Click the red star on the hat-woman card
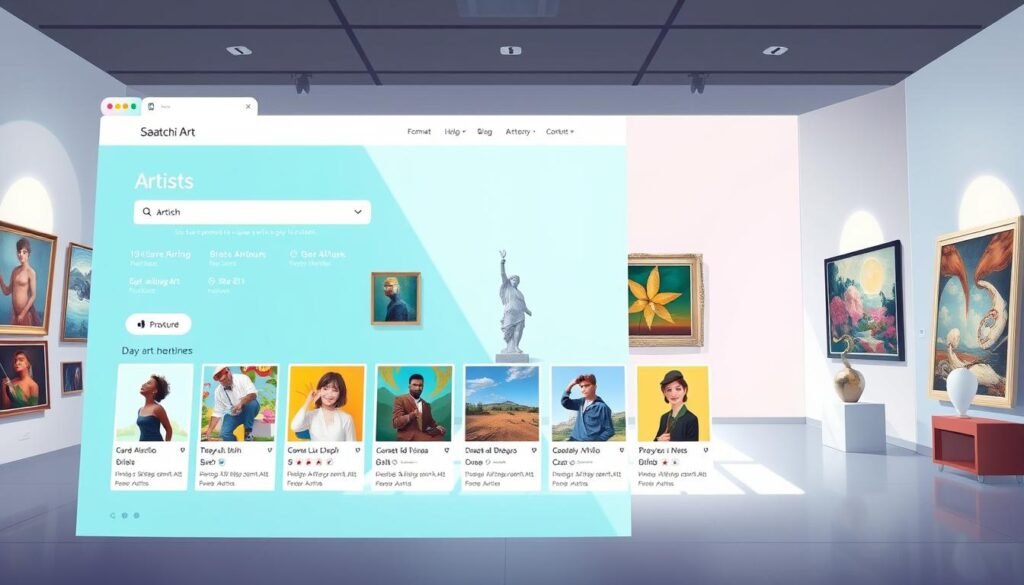The height and width of the screenshot is (585, 1024). click(x=665, y=462)
